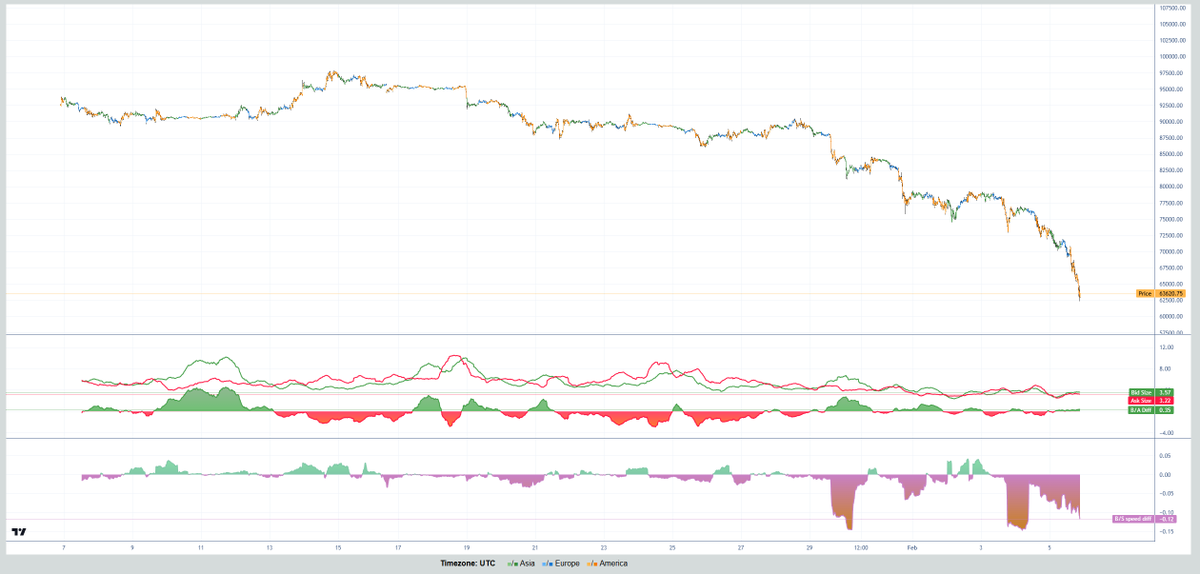
Task: Click the TradingView logo icon
Action: pos(18,532)
